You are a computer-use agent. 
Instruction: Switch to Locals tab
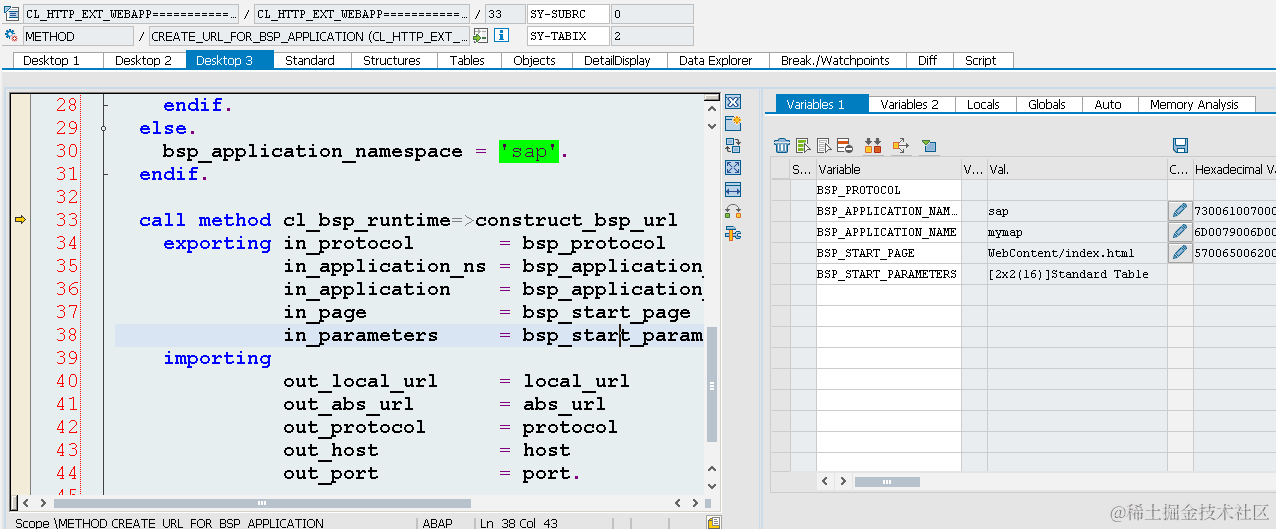983,104
